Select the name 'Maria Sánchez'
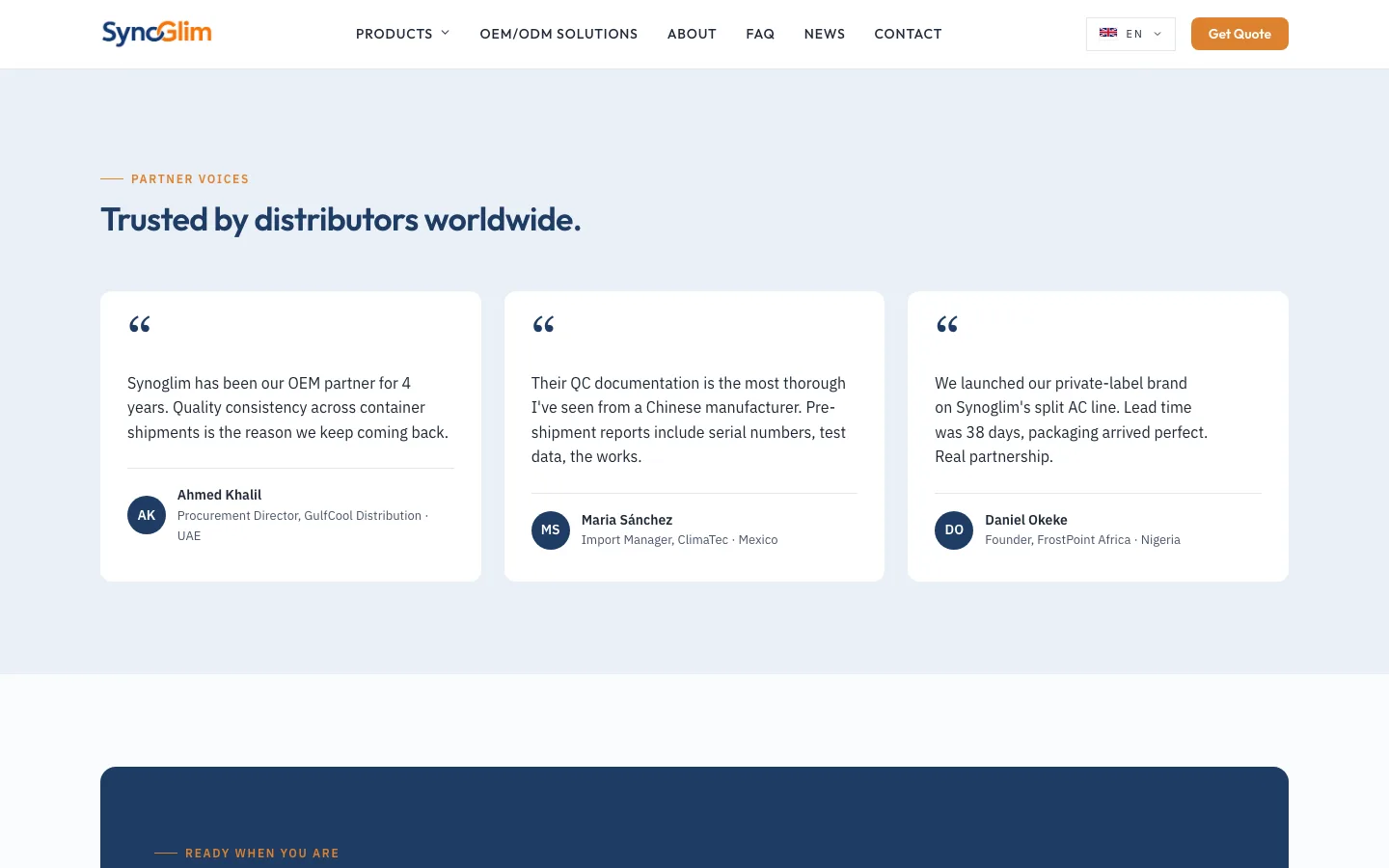 627,520
